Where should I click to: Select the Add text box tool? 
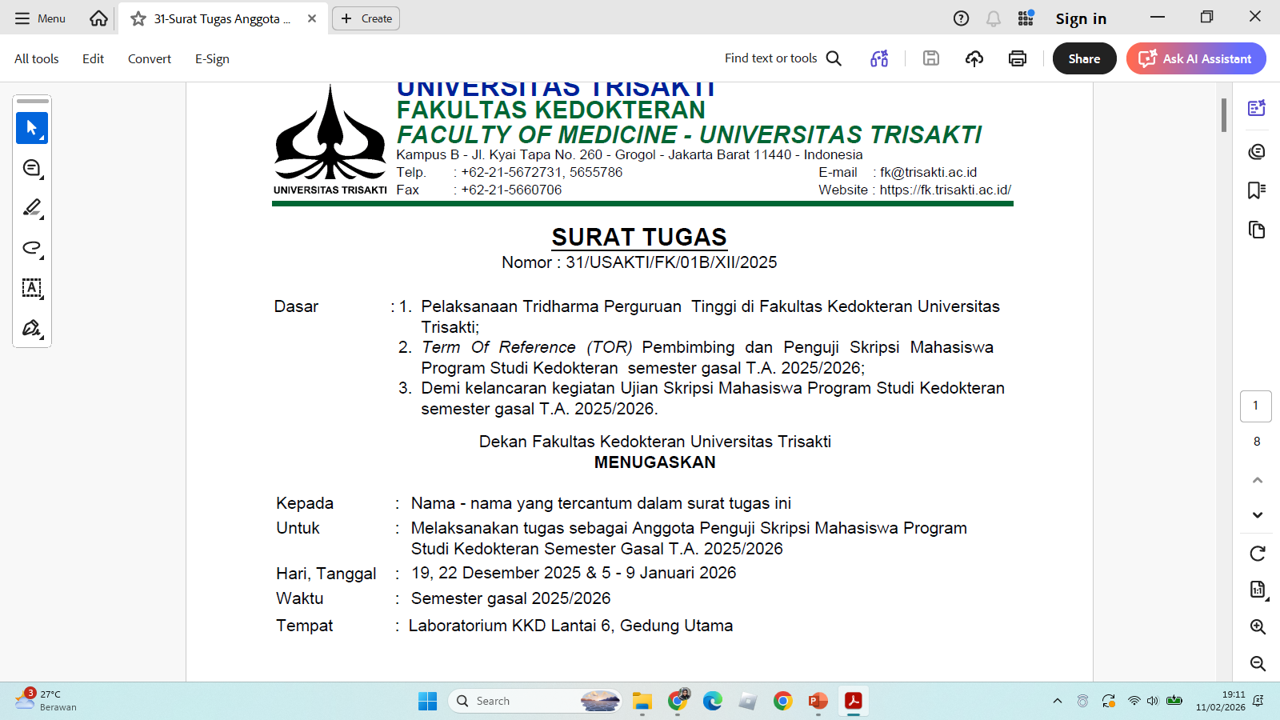(32, 288)
